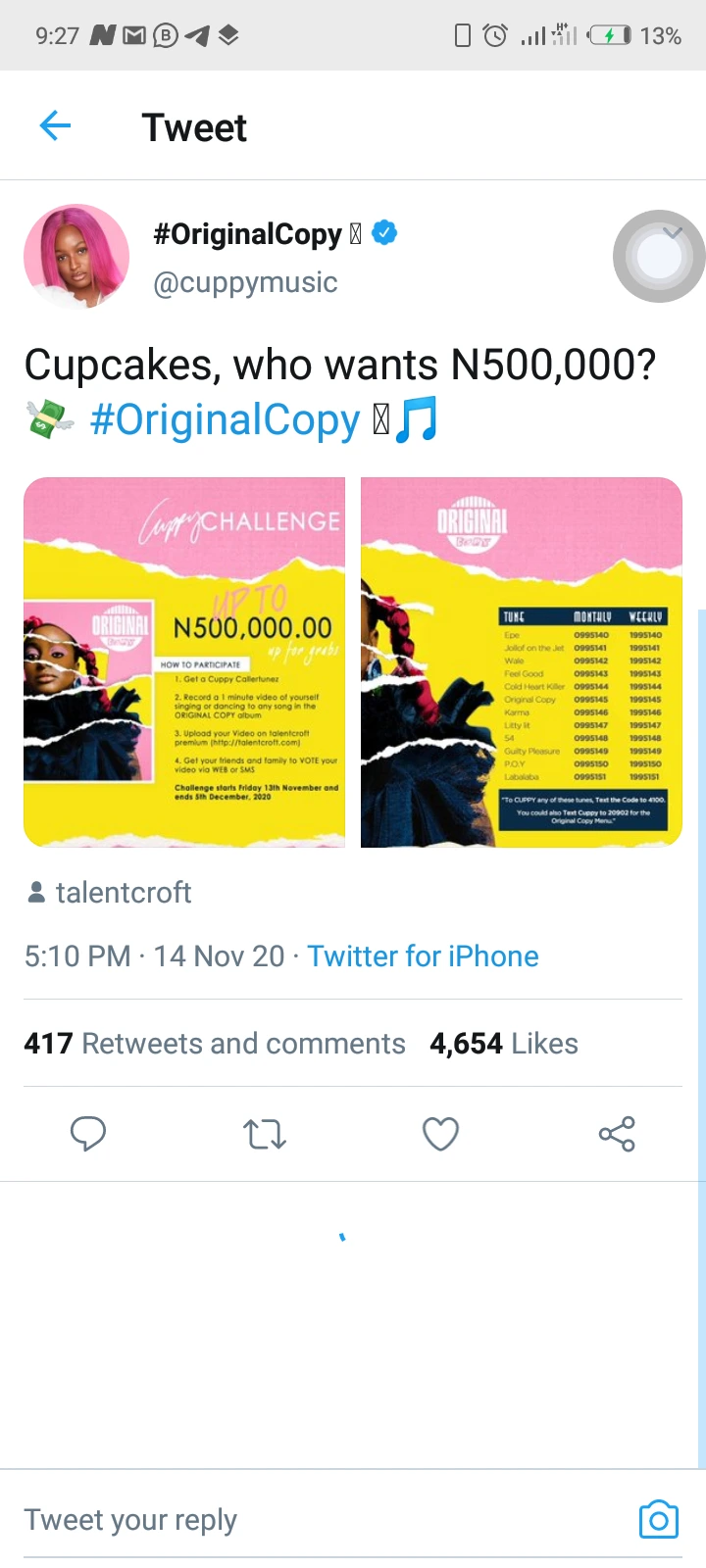Image resolution: width=706 pixels, height=1568 pixels.
Task: View the 4,654 Likes list
Action: point(504,1044)
